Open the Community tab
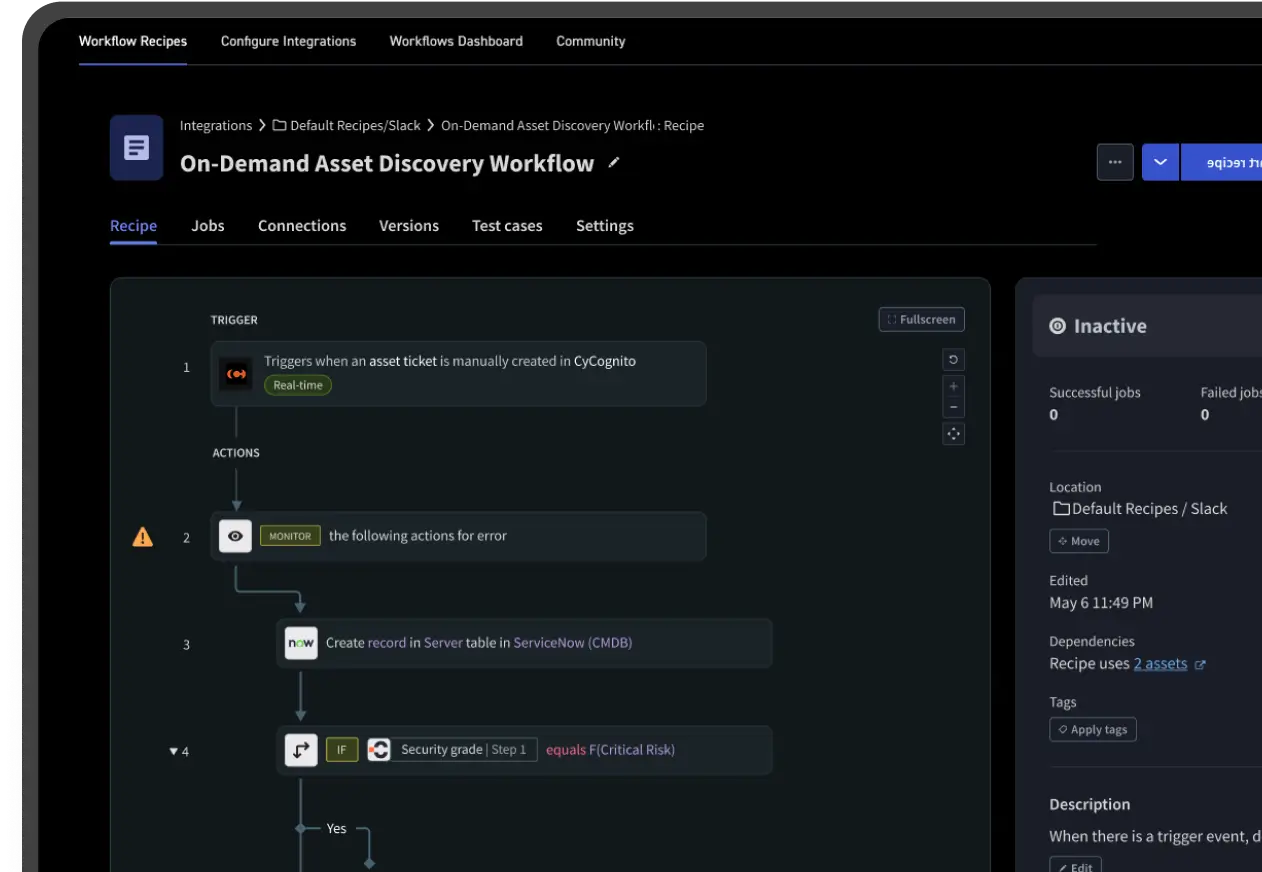 591,41
